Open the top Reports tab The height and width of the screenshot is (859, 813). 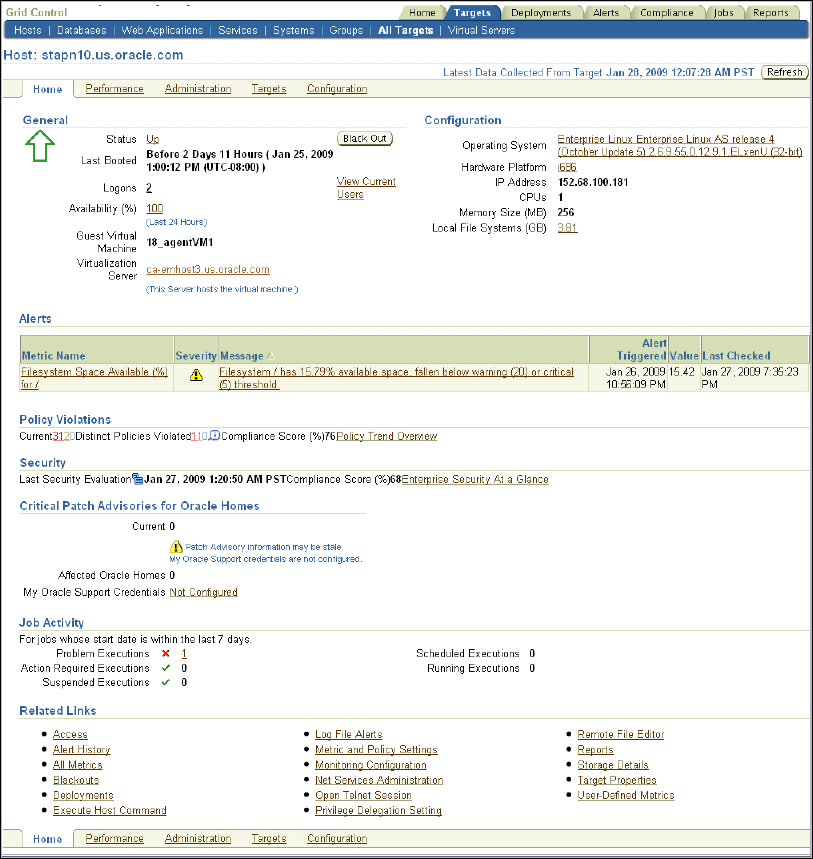click(x=770, y=13)
